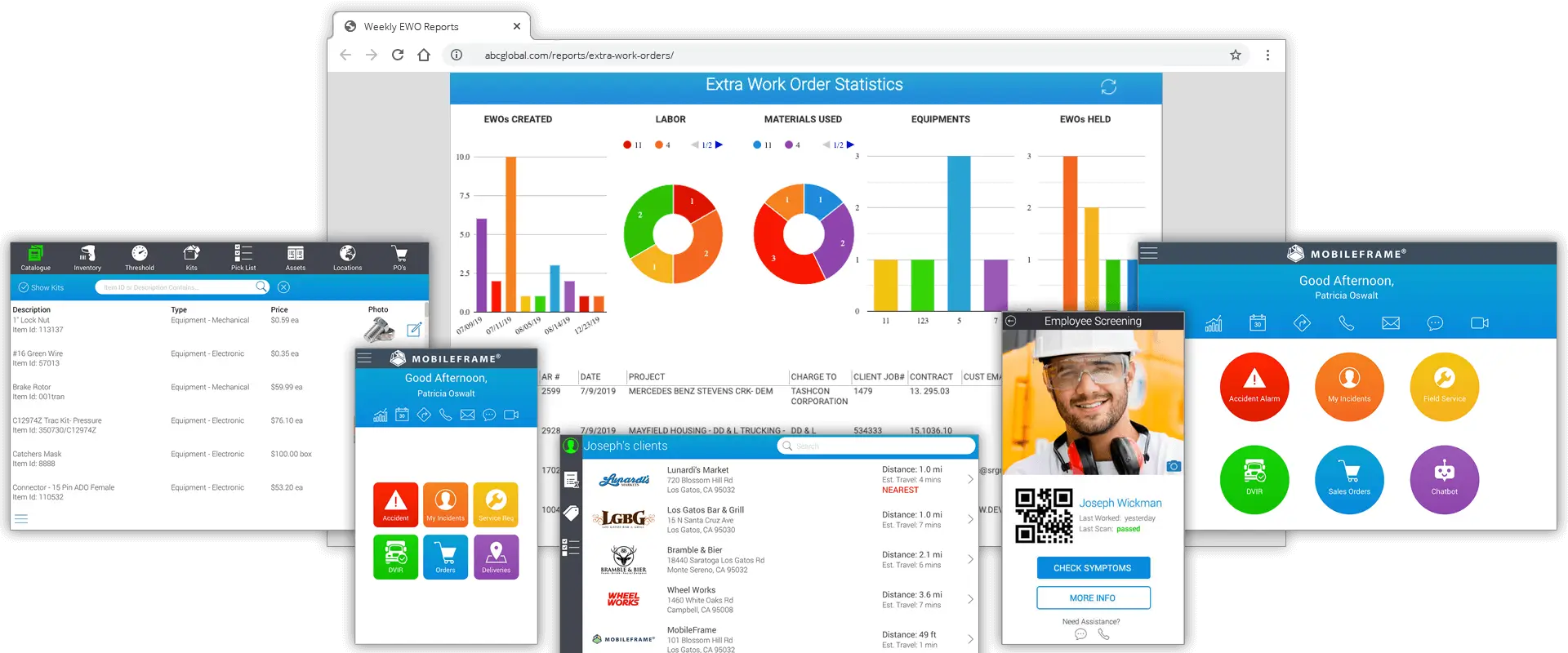Image resolution: width=1568 pixels, height=653 pixels.
Task: Expand Wheel Works client entry chevron
Action: coord(970,599)
